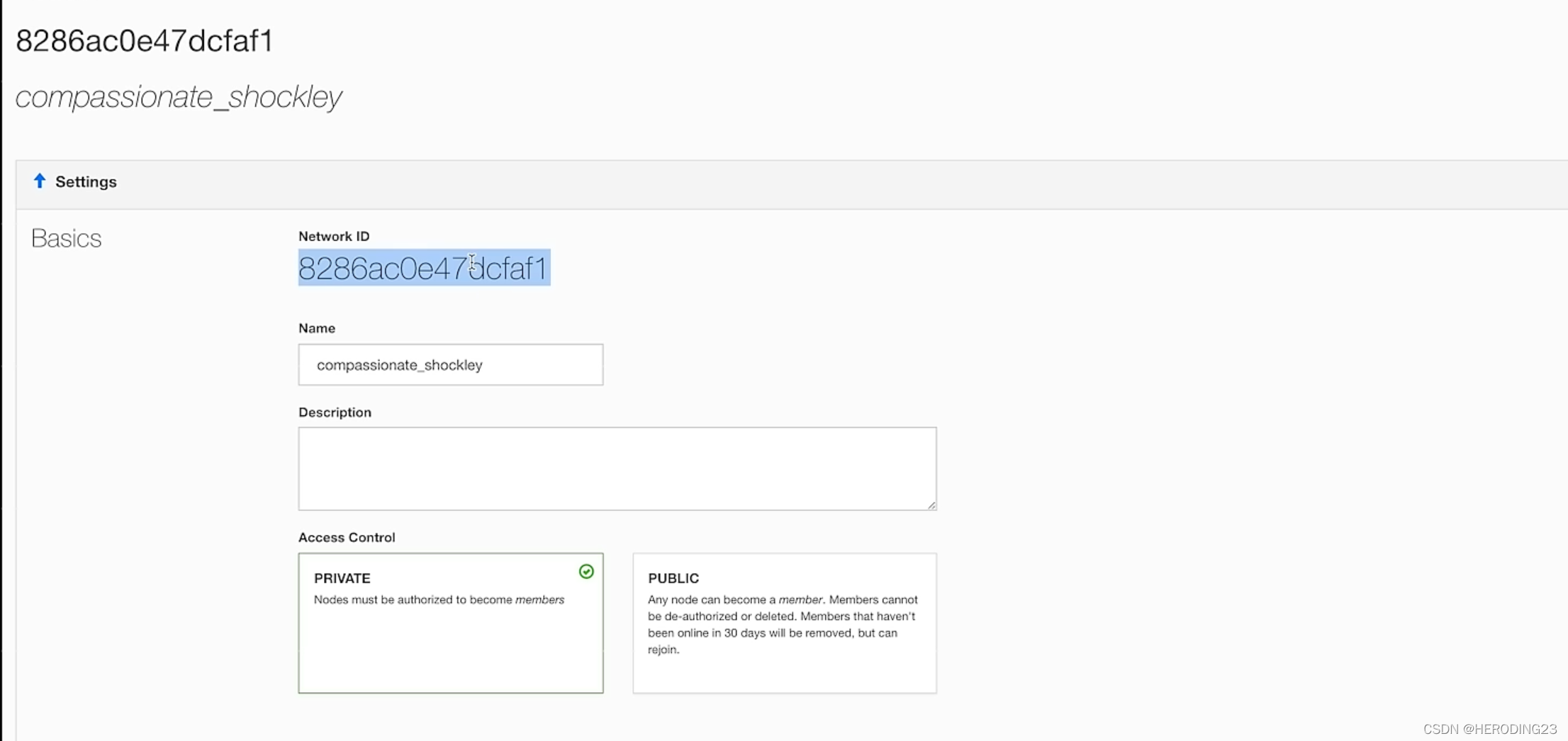Viewport: 1568px width, 741px height.
Task: Collapse Settings using the blue arrow icon
Action: click(40, 181)
